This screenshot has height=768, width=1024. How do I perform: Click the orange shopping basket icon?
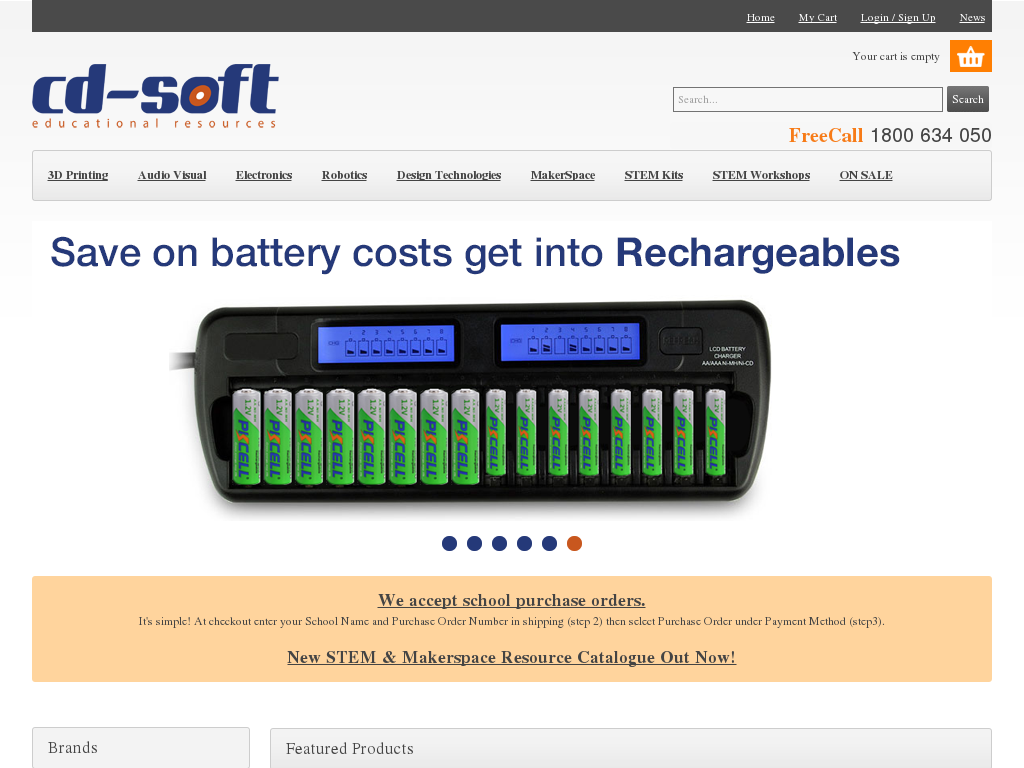tap(970, 56)
